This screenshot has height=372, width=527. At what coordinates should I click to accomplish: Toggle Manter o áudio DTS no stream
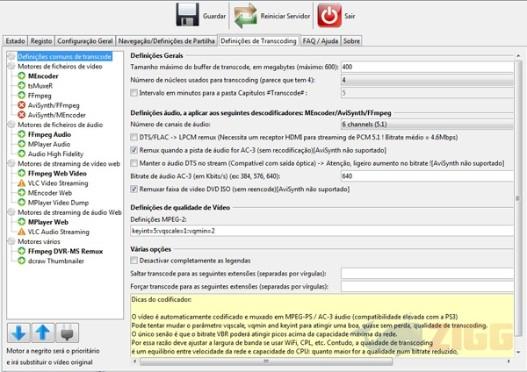click(134, 163)
